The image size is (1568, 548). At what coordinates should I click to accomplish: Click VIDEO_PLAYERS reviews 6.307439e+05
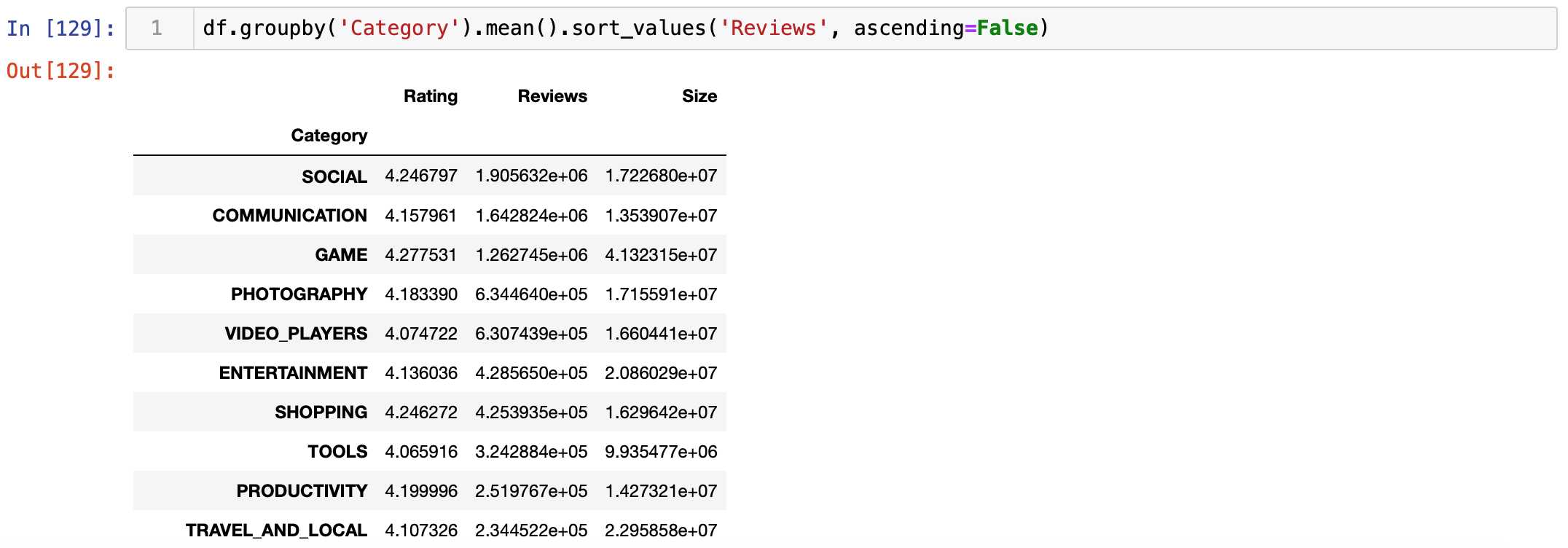point(531,334)
